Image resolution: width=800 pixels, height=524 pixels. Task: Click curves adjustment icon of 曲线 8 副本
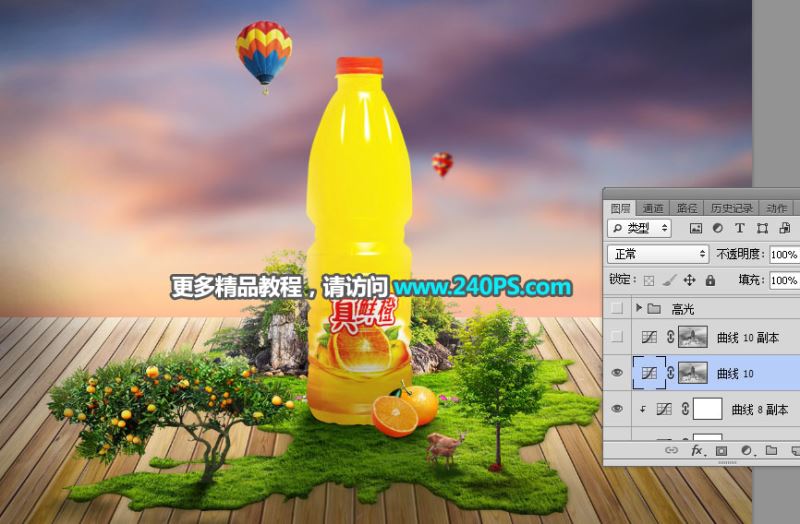coord(664,409)
